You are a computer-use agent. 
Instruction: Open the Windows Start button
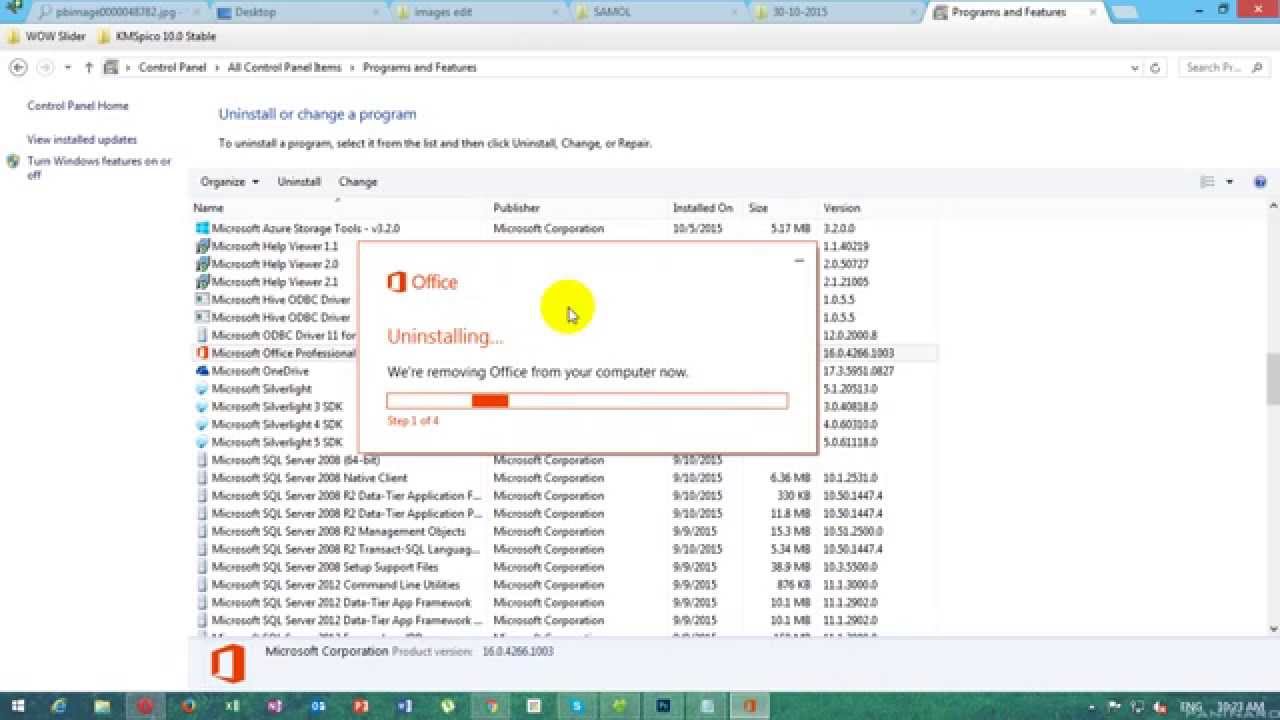pos(17,706)
